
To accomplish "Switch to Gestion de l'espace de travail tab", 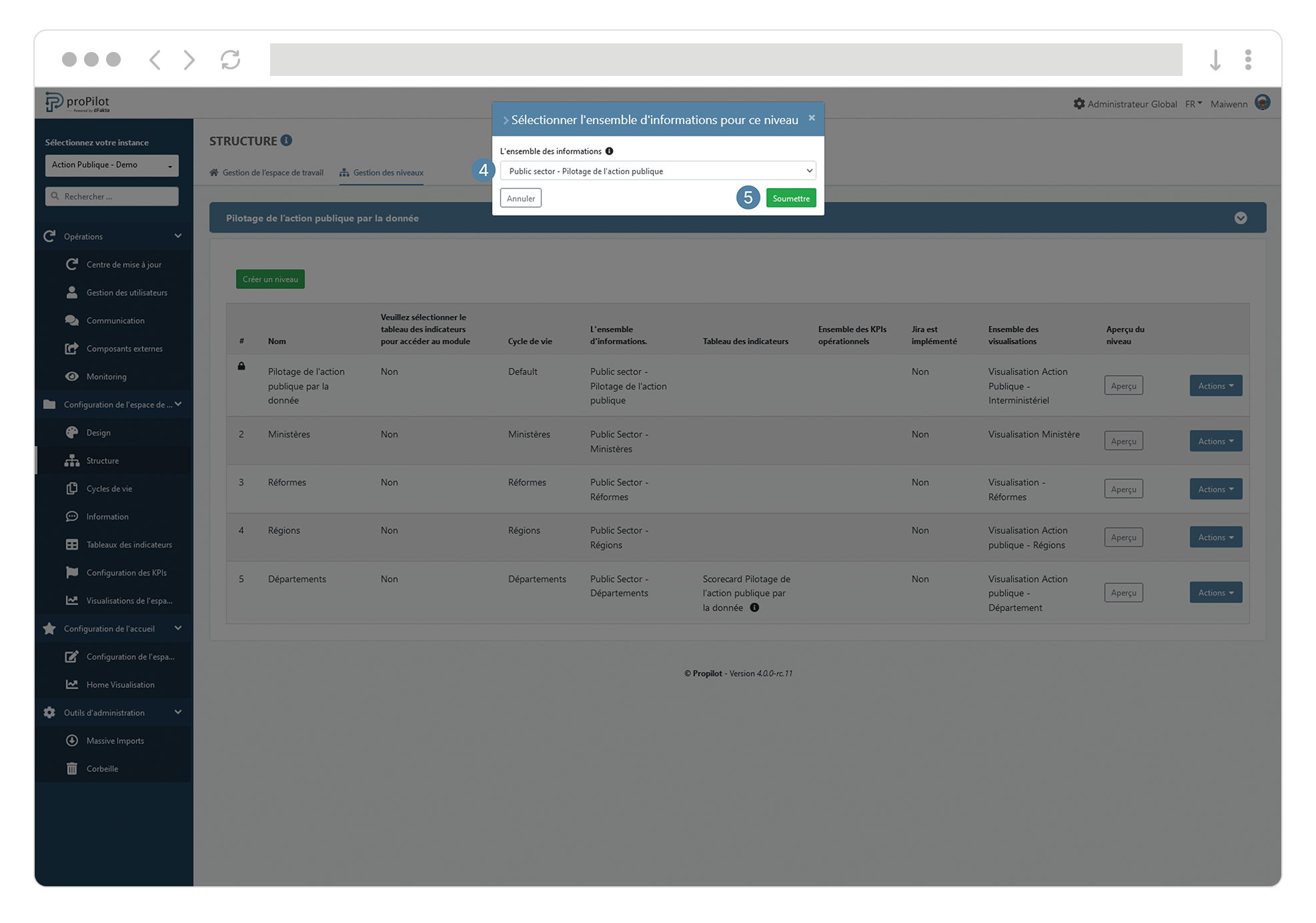I will click(272, 172).
